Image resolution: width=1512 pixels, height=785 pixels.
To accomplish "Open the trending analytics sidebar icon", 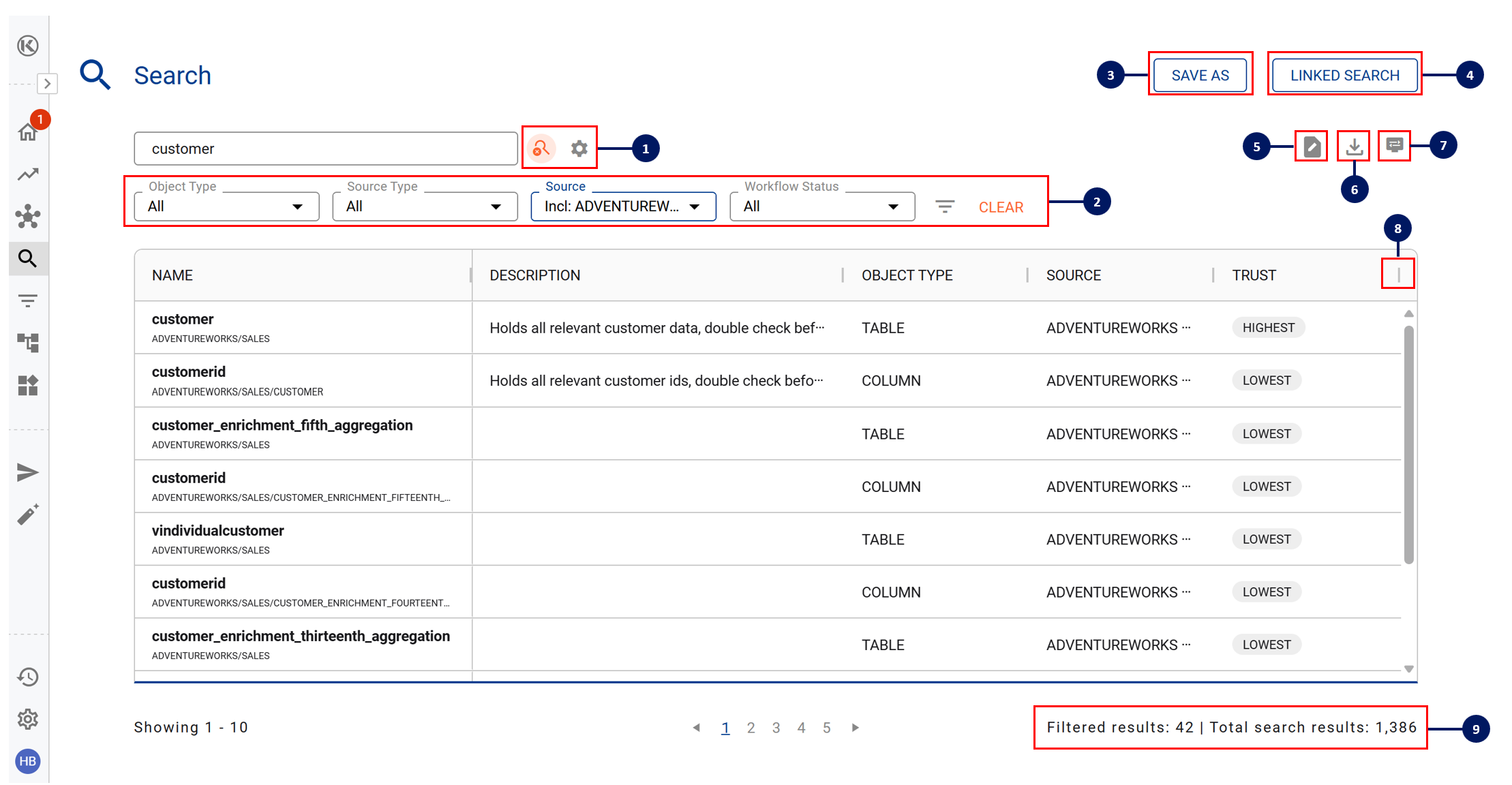I will tap(27, 174).
